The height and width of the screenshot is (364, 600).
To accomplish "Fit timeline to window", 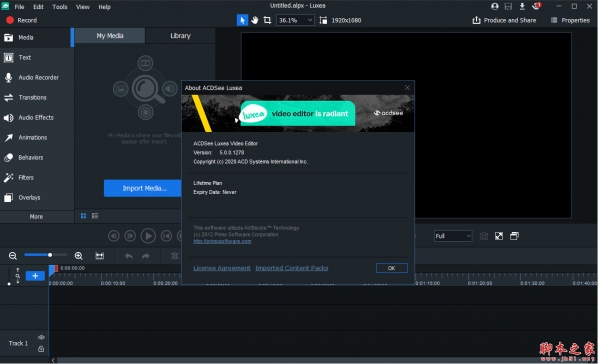I will (x=99, y=256).
